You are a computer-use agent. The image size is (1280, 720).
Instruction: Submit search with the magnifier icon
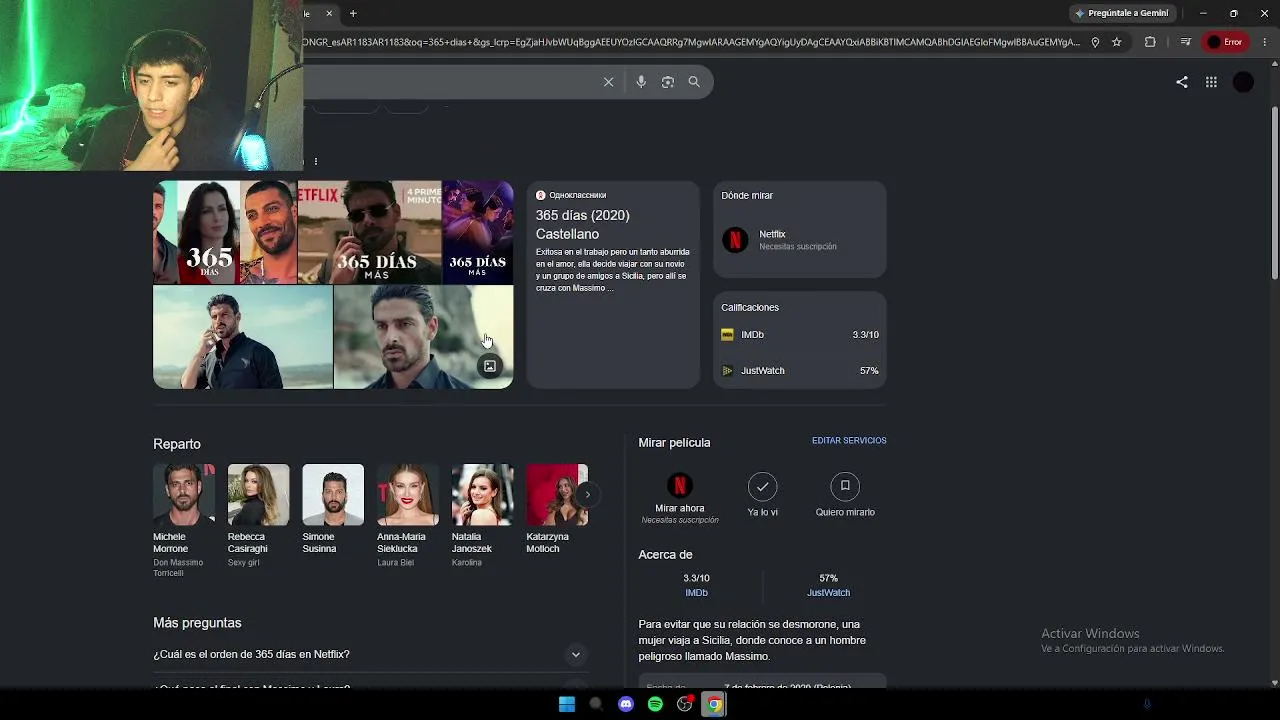[x=694, y=82]
